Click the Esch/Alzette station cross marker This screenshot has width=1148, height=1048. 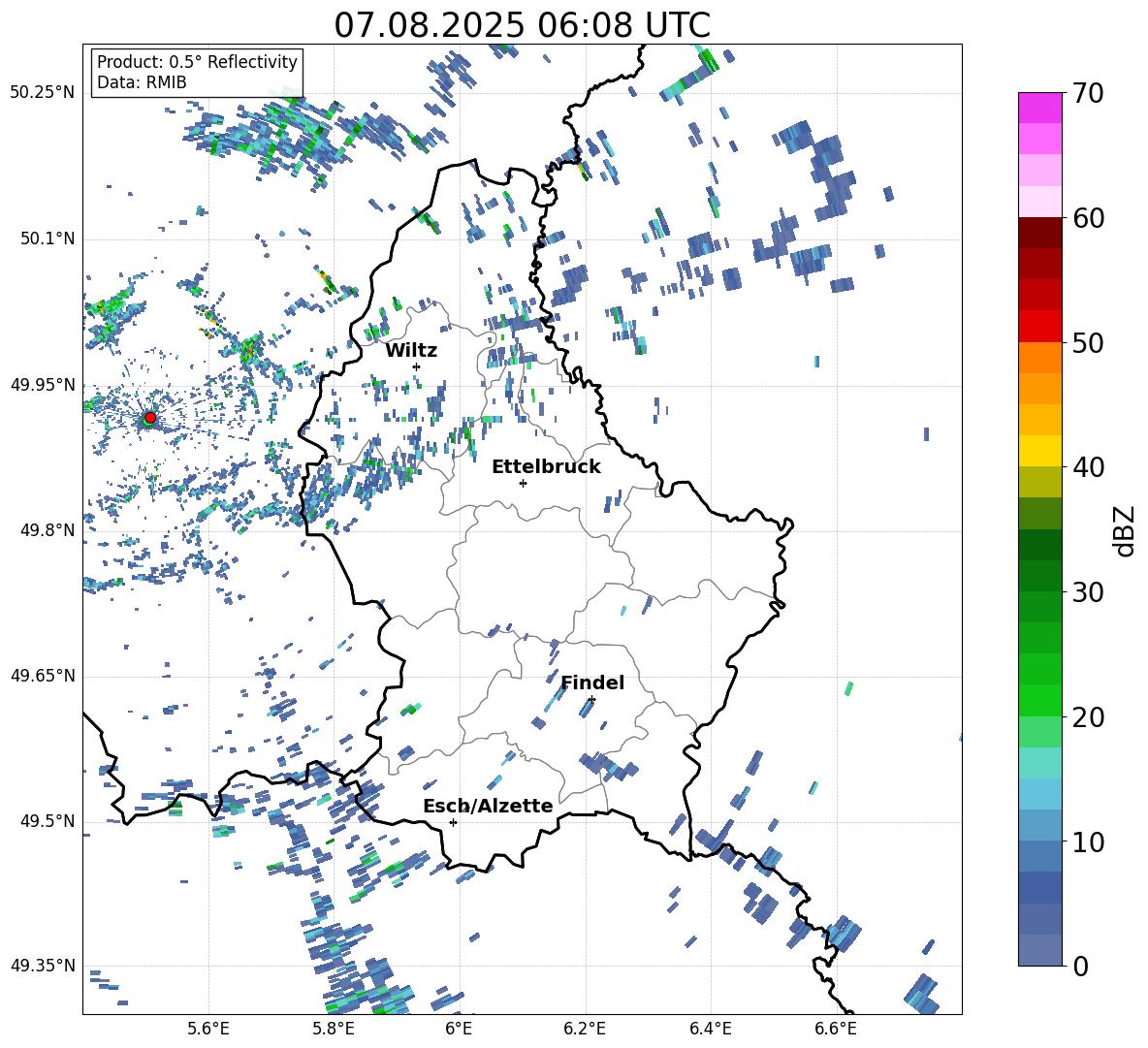coord(453,822)
